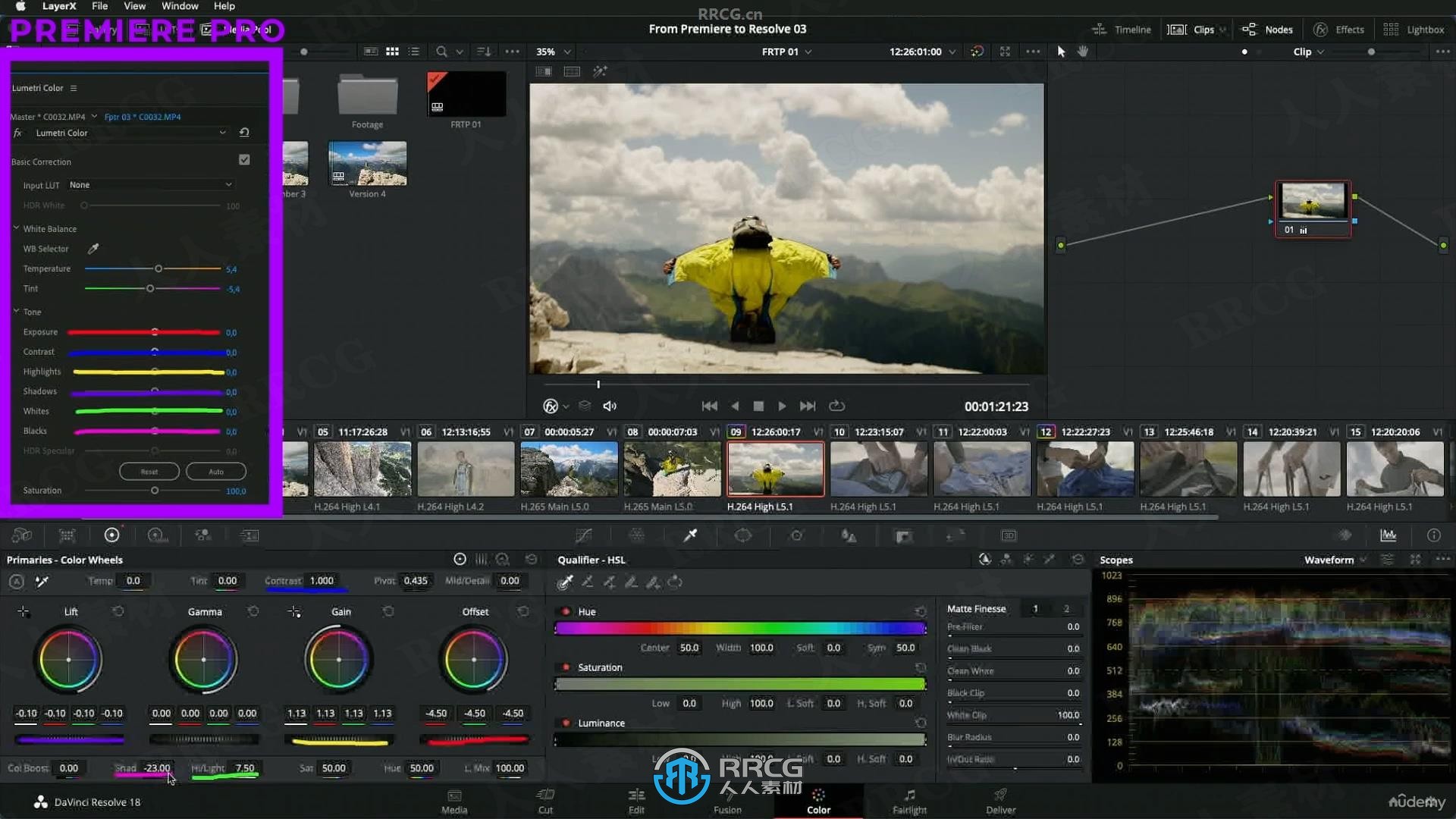The height and width of the screenshot is (819, 1456).
Task: Click the WB Selector eyedropper
Action: (93, 249)
